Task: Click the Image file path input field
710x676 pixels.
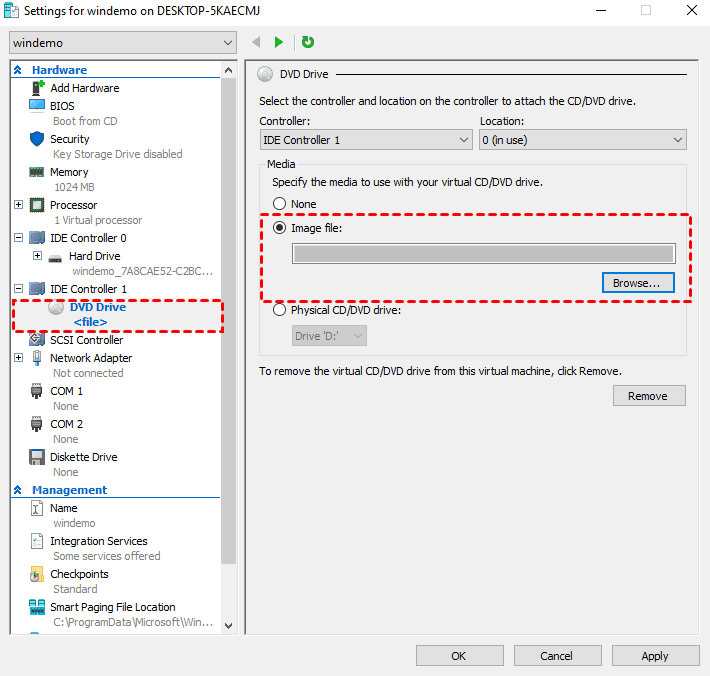Action: pos(484,254)
